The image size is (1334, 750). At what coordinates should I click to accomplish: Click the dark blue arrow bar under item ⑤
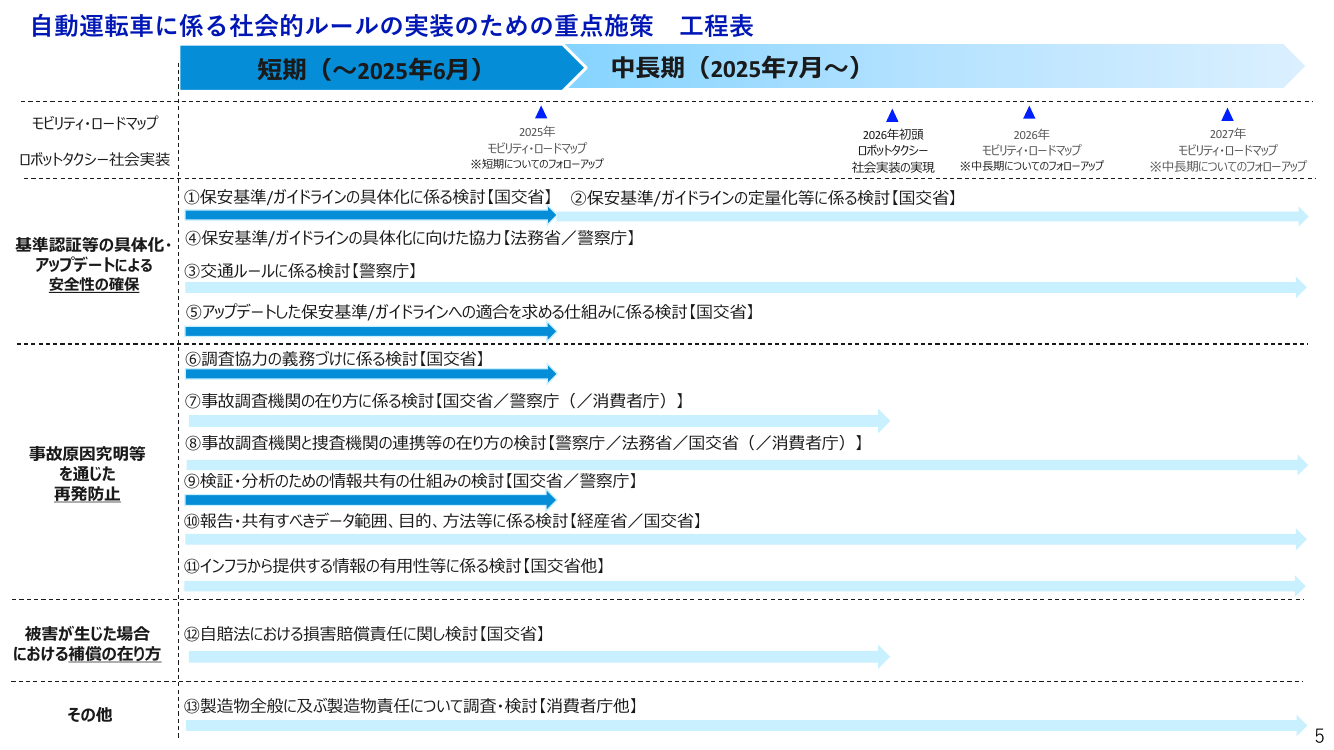pos(371,329)
